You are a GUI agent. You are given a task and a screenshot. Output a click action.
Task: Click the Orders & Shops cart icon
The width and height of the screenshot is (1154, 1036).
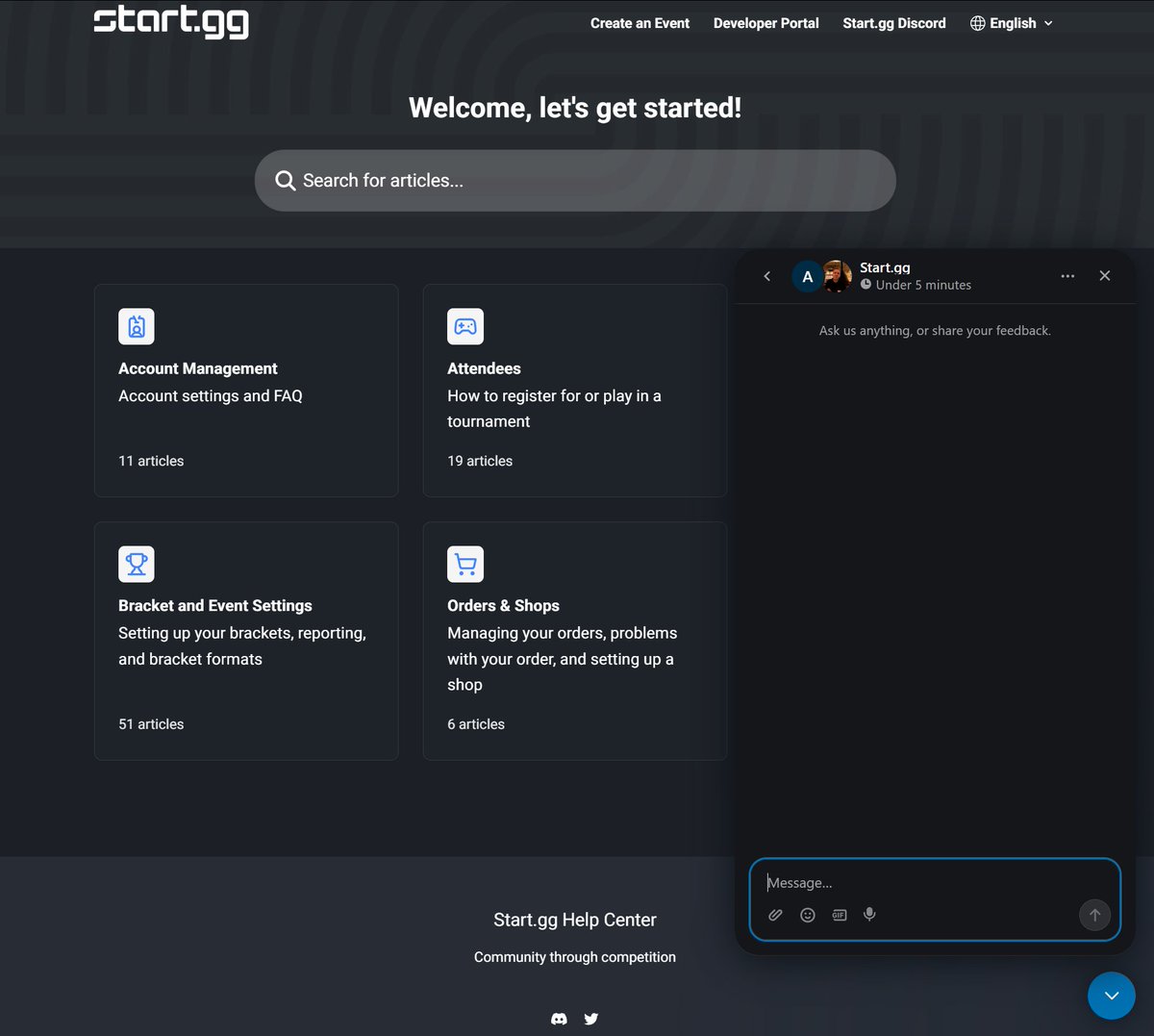click(x=465, y=565)
